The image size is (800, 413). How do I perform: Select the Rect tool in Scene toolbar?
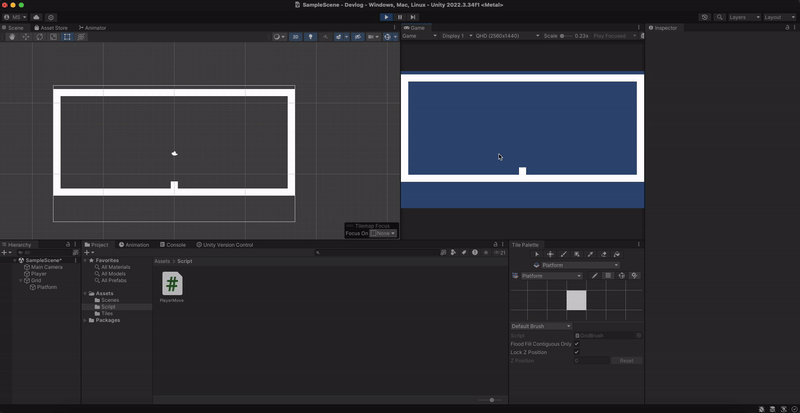click(x=67, y=37)
